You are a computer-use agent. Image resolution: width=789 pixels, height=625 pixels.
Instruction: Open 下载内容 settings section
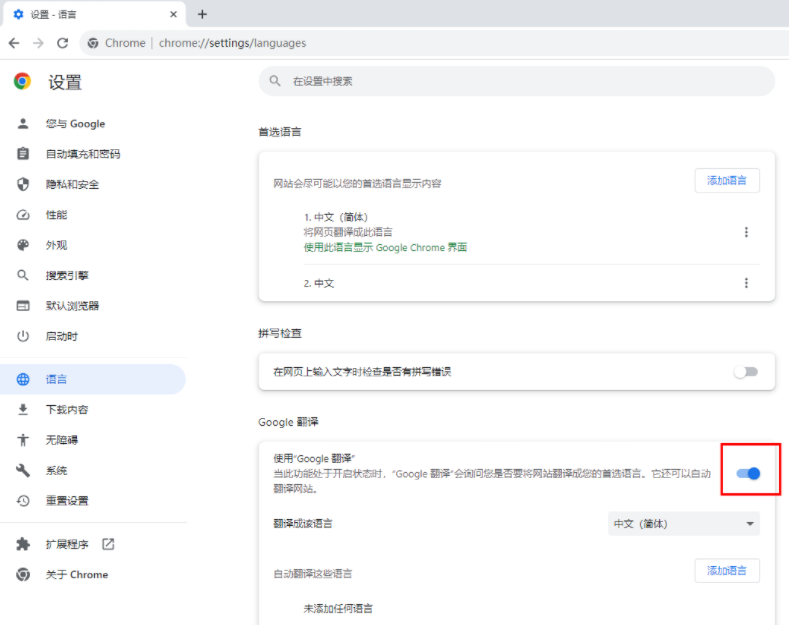tap(93, 410)
